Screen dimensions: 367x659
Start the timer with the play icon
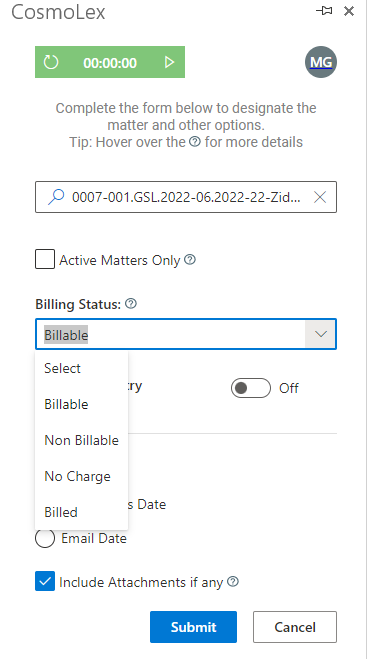[x=169, y=63]
